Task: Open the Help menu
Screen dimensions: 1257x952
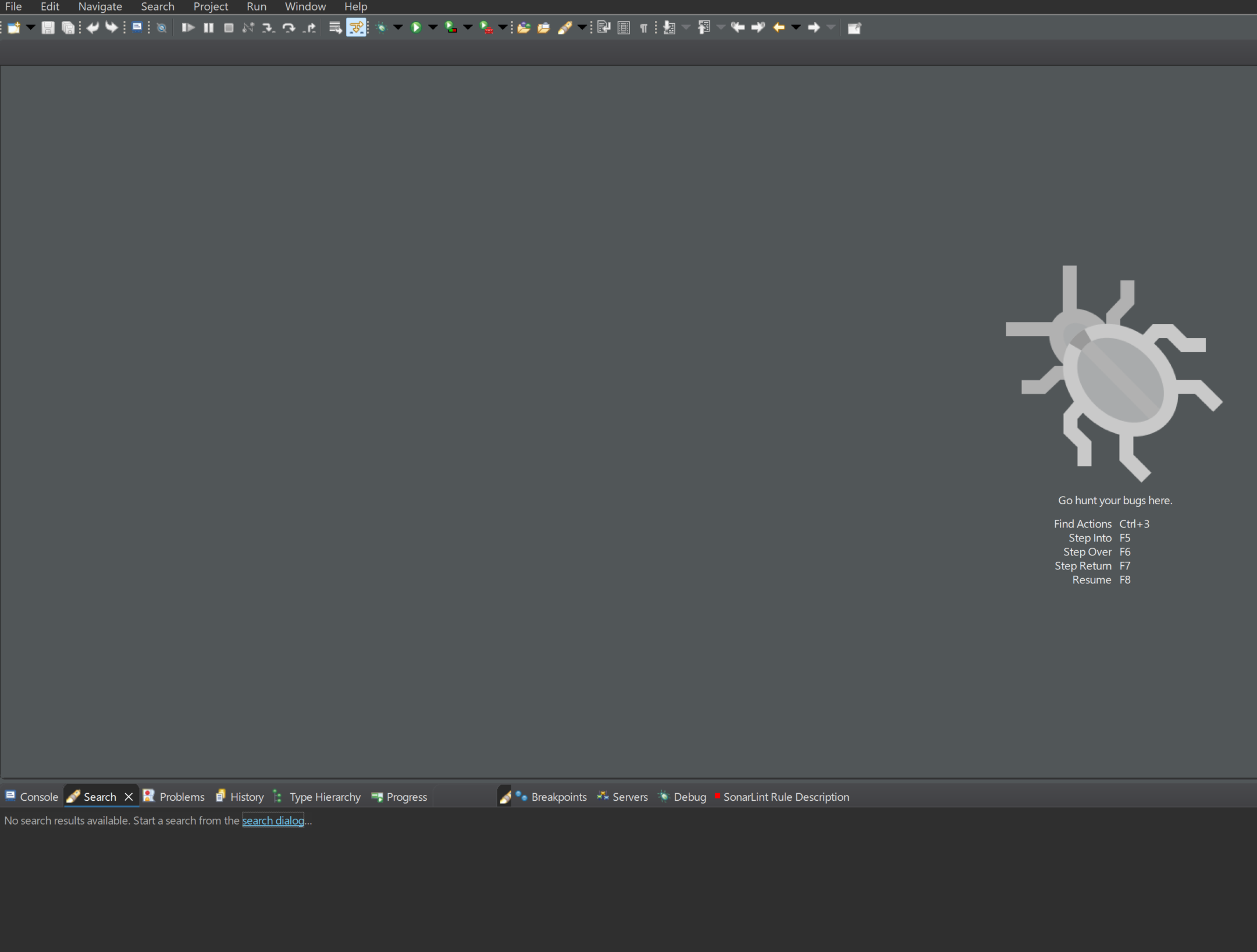Action: tap(356, 6)
